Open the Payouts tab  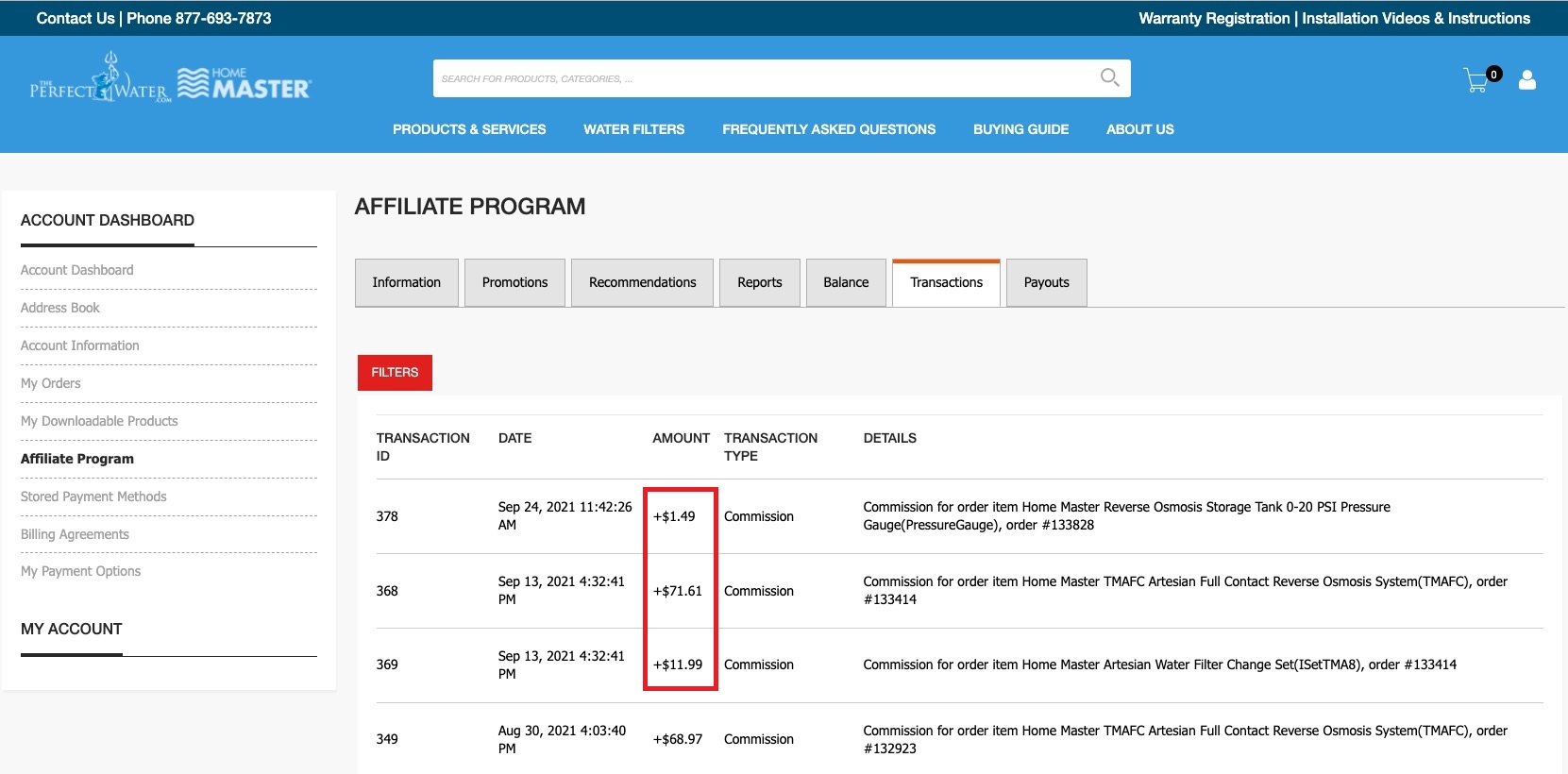[1046, 282]
